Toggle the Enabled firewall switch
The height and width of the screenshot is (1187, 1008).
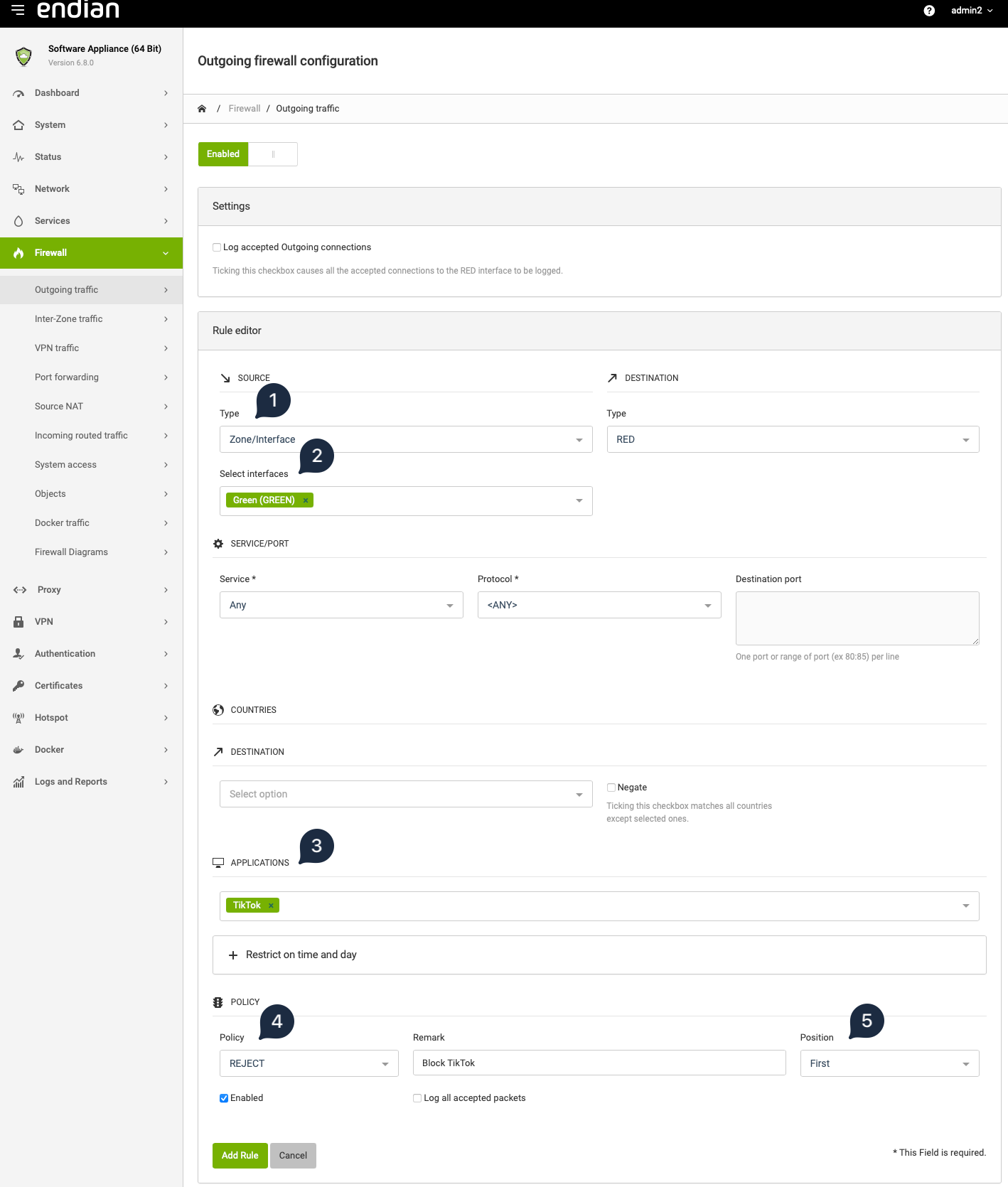(x=248, y=154)
